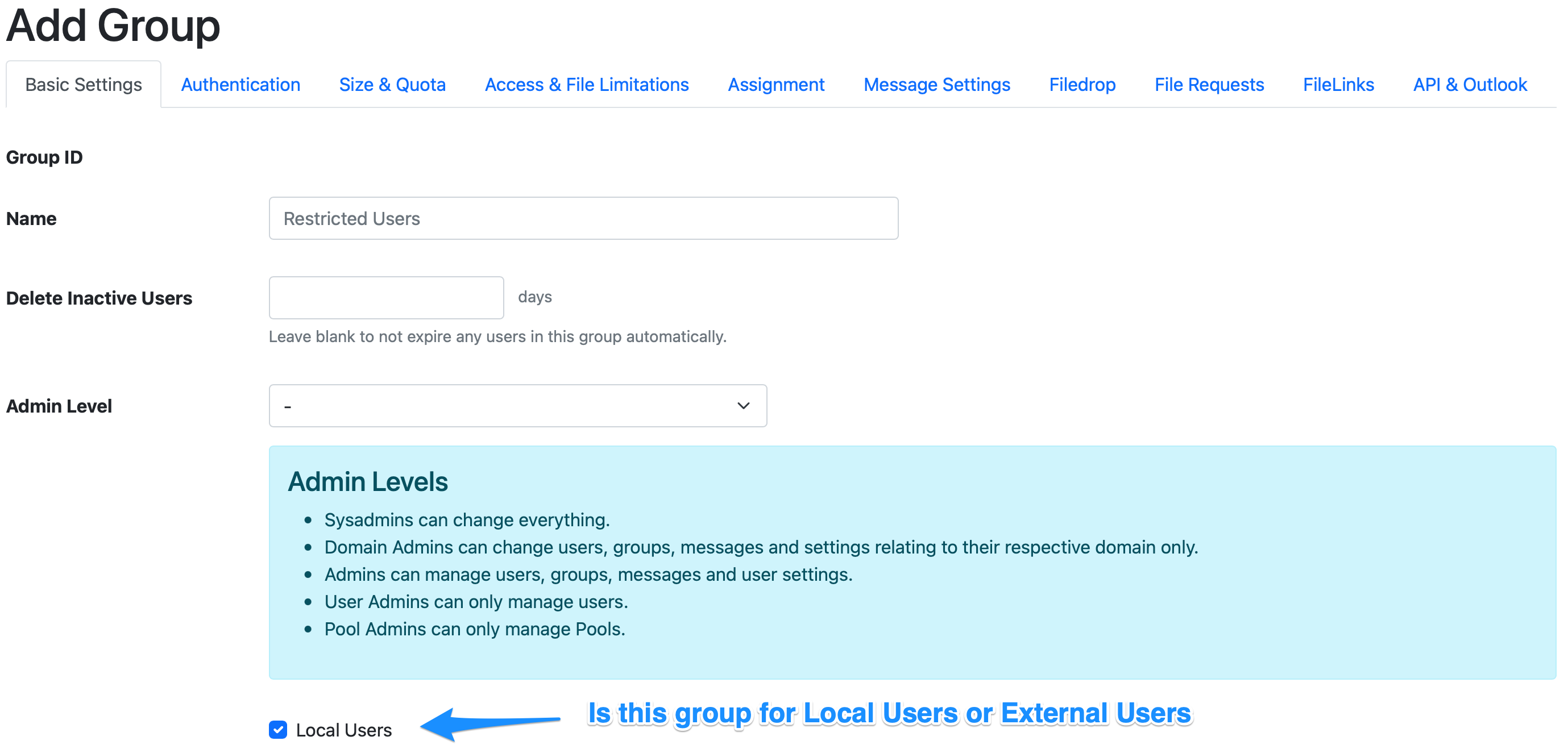Return to the Basic Settings tab
Image resolution: width=1568 pixels, height=749 pixels.
[x=83, y=85]
